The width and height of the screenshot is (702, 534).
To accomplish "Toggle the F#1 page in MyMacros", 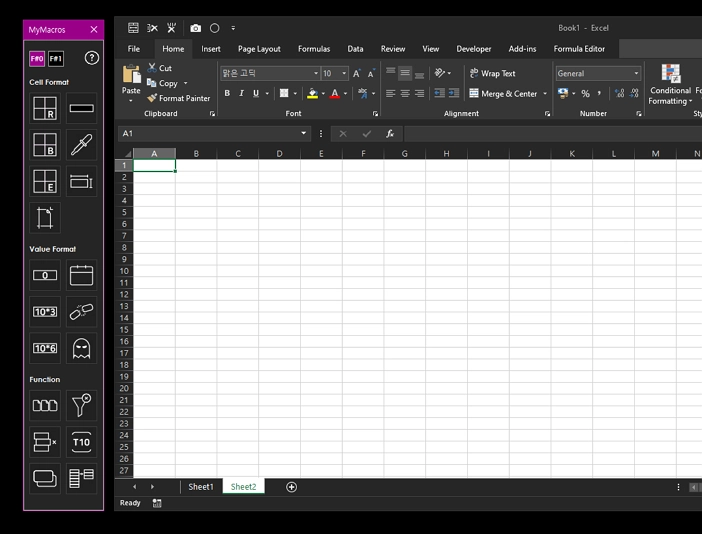I will (x=56, y=59).
